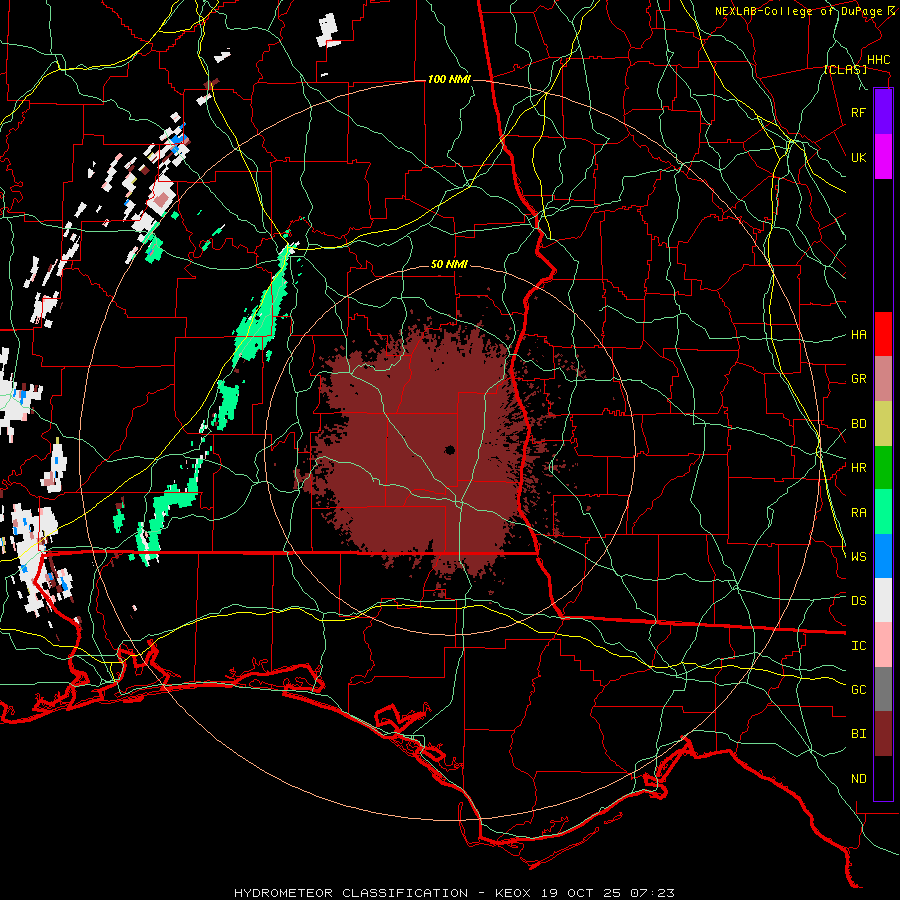Click the GC gray legend color swatch
Screen dimensions: 900x900
click(883, 689)
